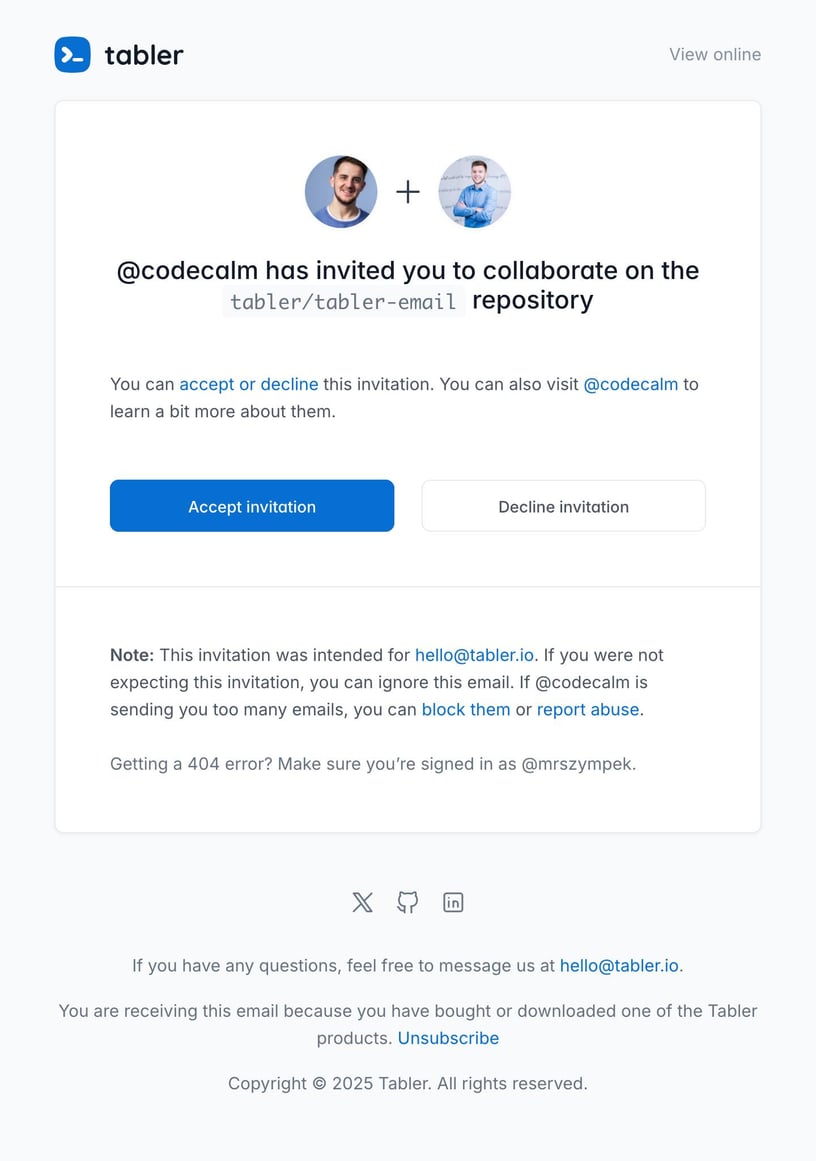816x1161 pixels.
Task: Open the LinkedIn social icon
Action: (x=453, y=902)
